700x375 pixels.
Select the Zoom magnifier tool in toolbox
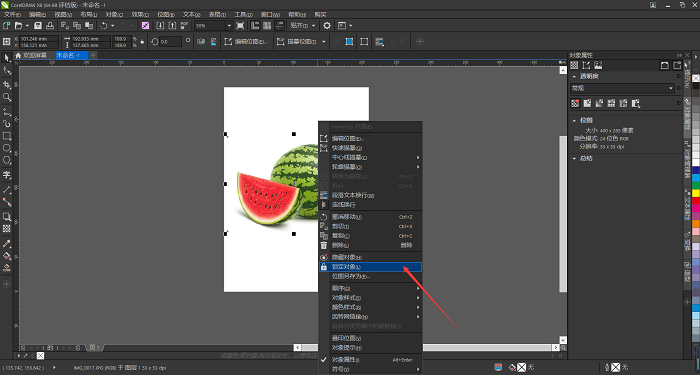tap(7, 97)
